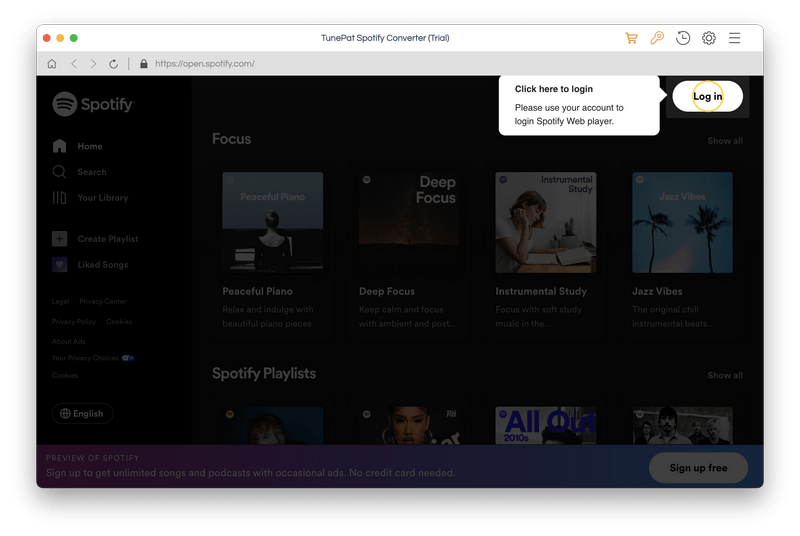Viewport: 800px width, 536px height.
Task: Open the hamburger menu icon
Action: click(734, 38)
